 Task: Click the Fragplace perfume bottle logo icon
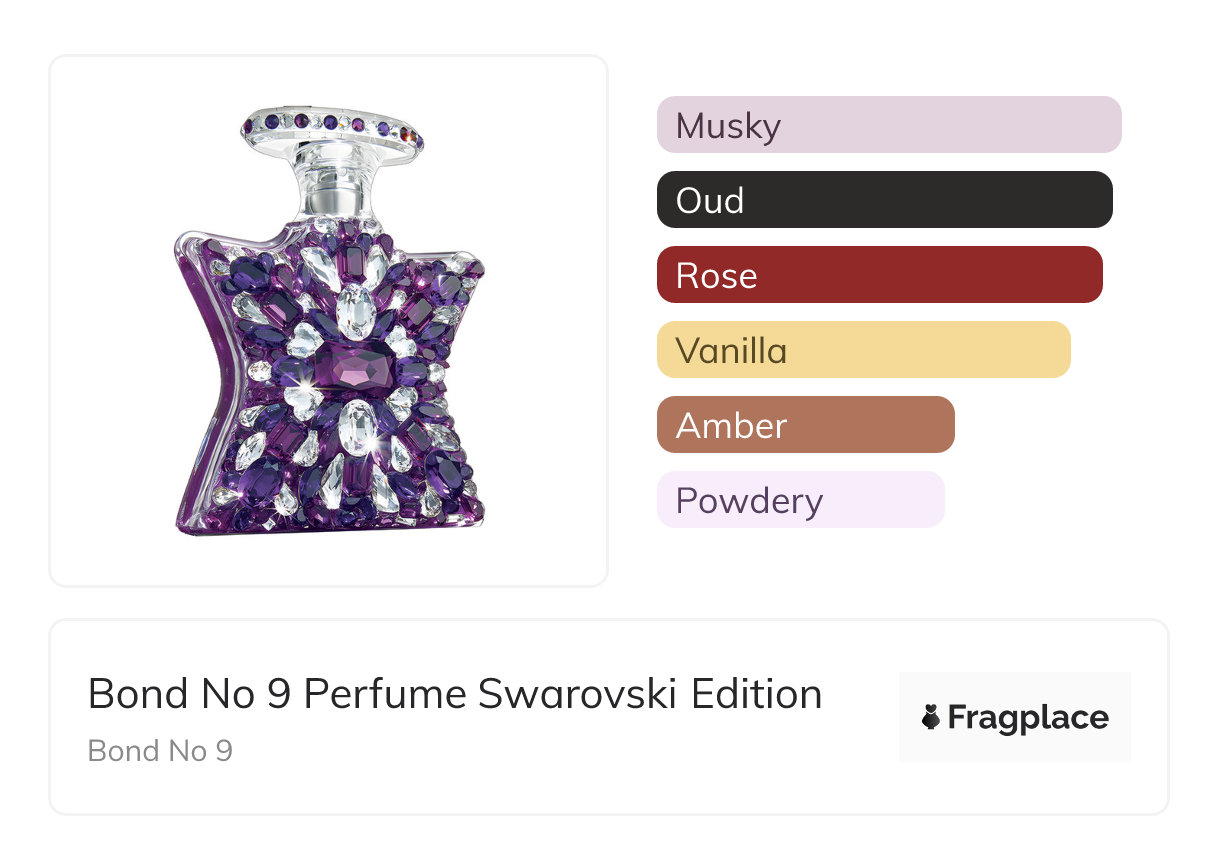click(x=931, y=718)
